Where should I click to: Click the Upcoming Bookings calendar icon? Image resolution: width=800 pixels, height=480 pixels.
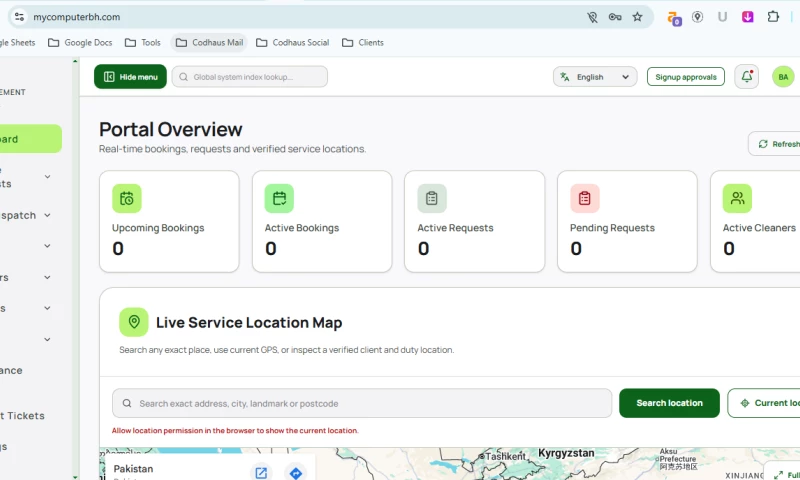pos(127,198)
